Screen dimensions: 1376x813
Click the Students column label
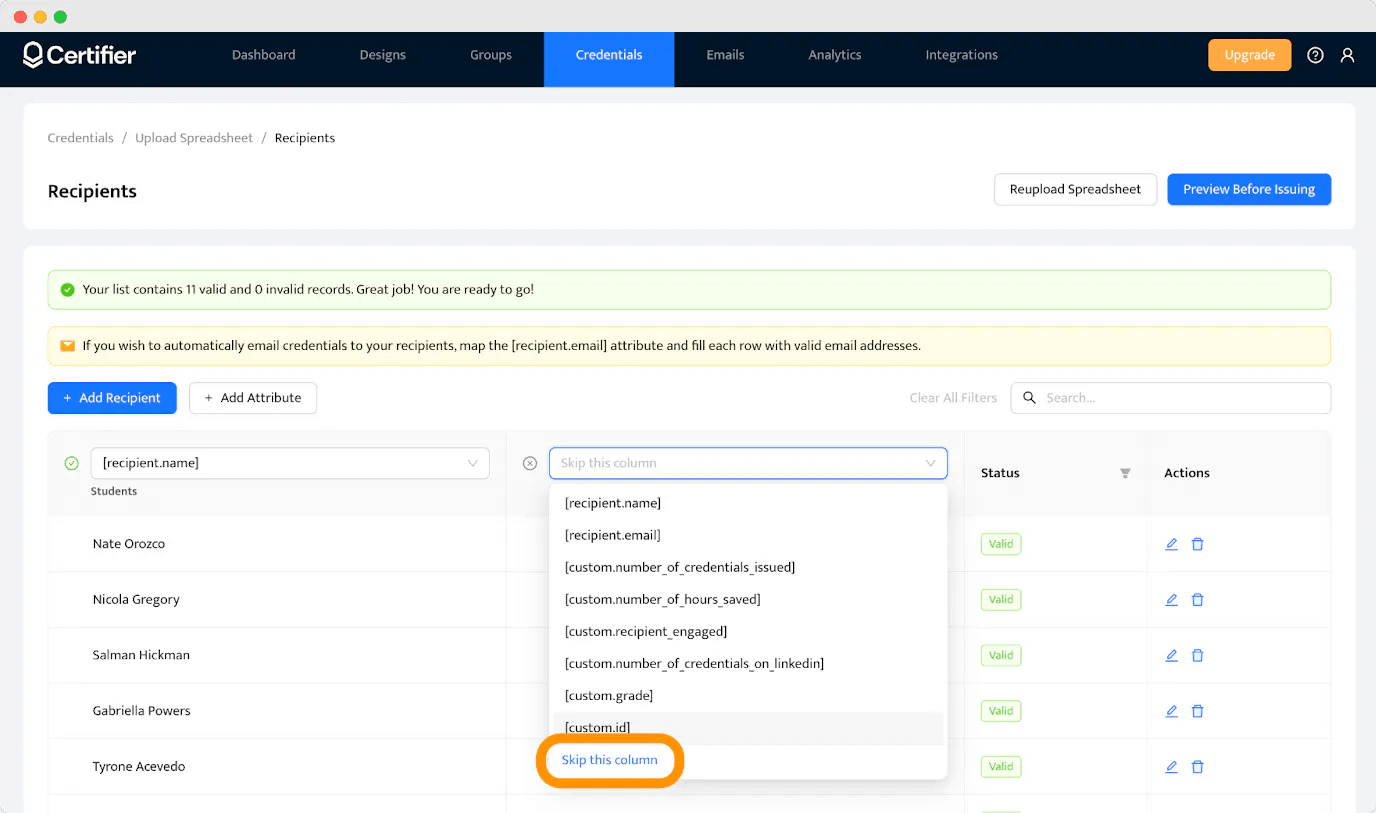(x=114, y=491)
